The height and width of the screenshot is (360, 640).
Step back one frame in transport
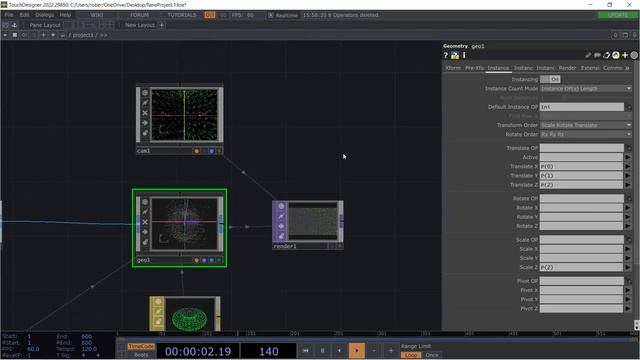tap(339, 351)
